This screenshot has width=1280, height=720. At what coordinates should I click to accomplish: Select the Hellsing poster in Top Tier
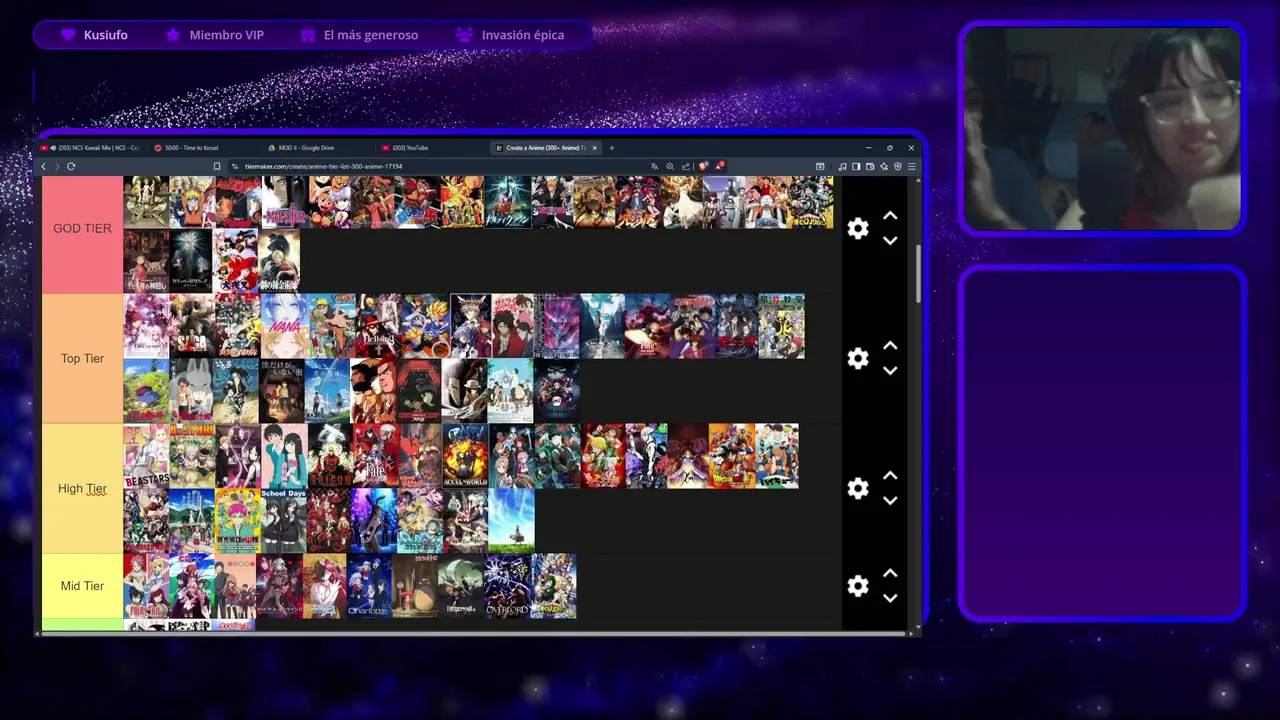pyautogui.click(x=377, y=326)
